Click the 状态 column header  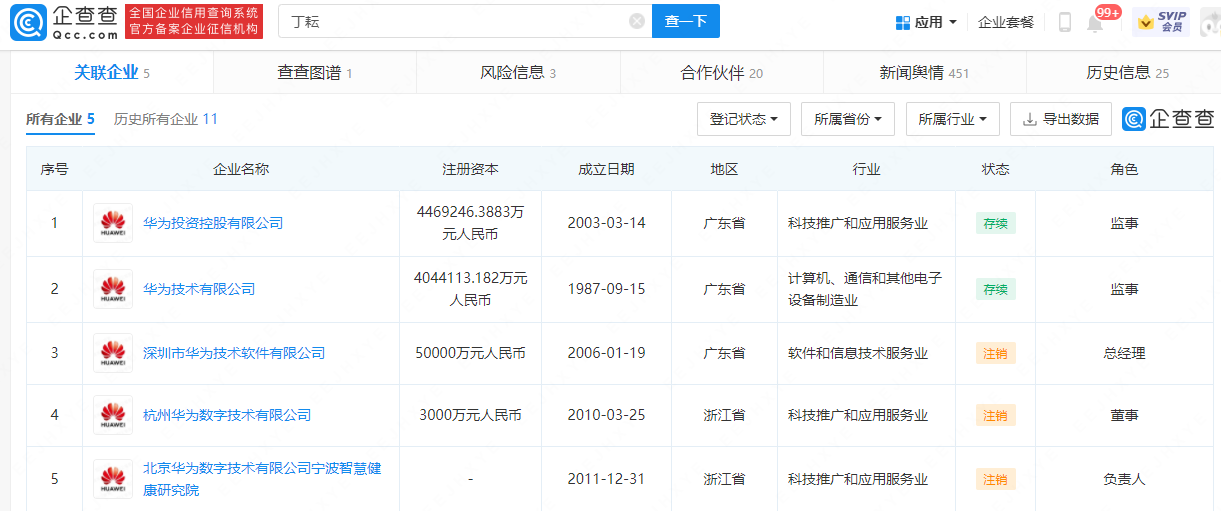point(995,169)
